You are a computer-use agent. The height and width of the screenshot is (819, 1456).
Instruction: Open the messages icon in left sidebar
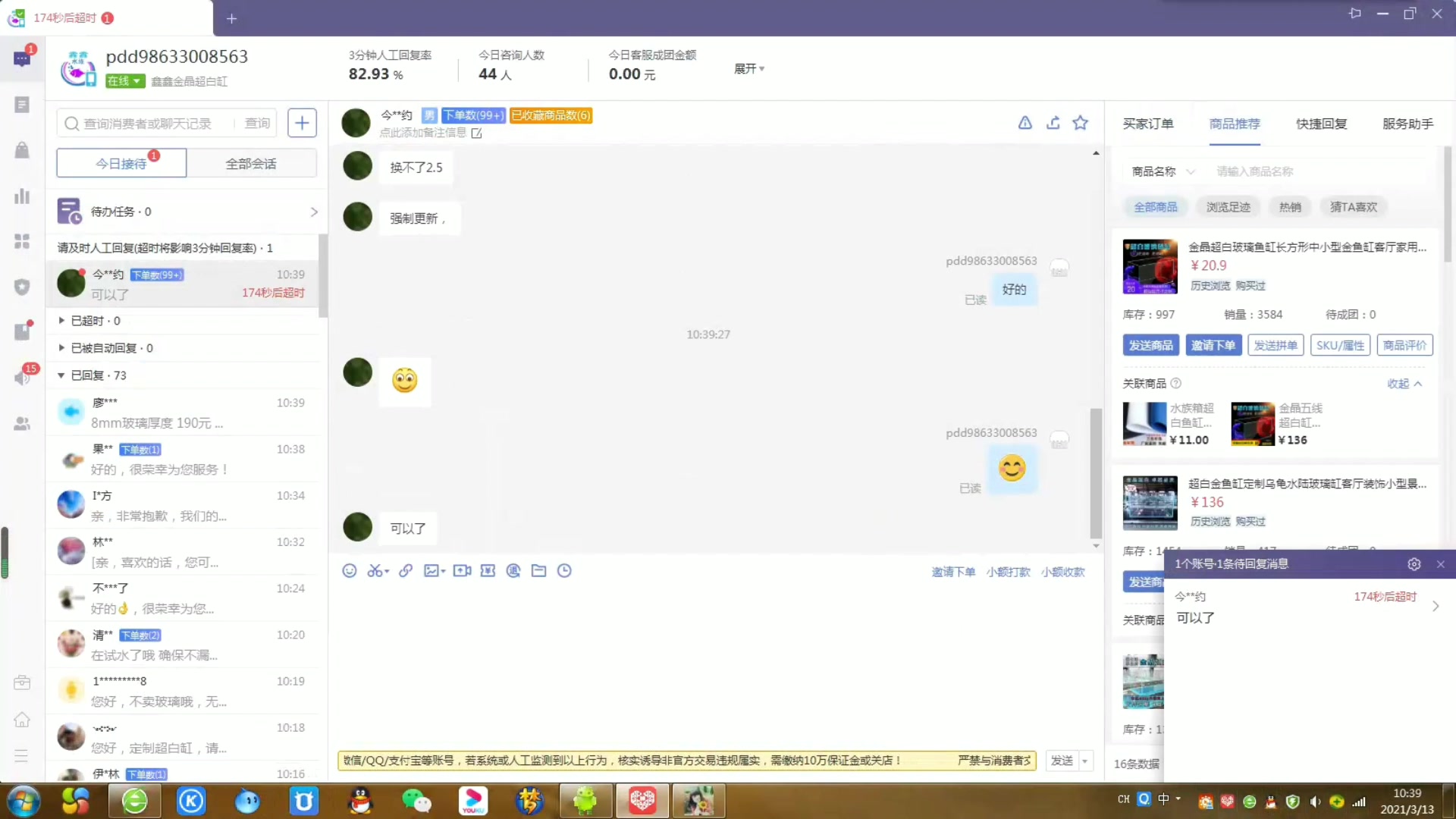(22, 58)
